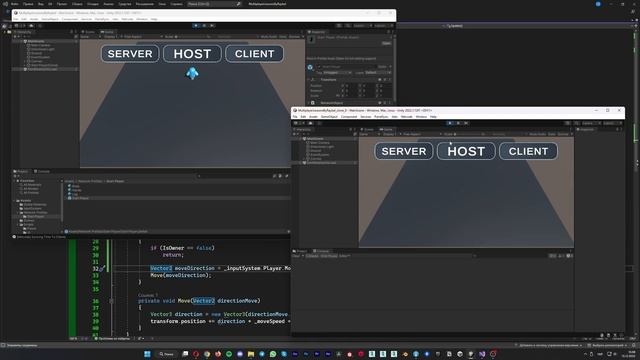Open Gizmos dropdown in left Unity game view
Image resolution: width=640 pixels, height=360 pixels.
click(296, 37)
